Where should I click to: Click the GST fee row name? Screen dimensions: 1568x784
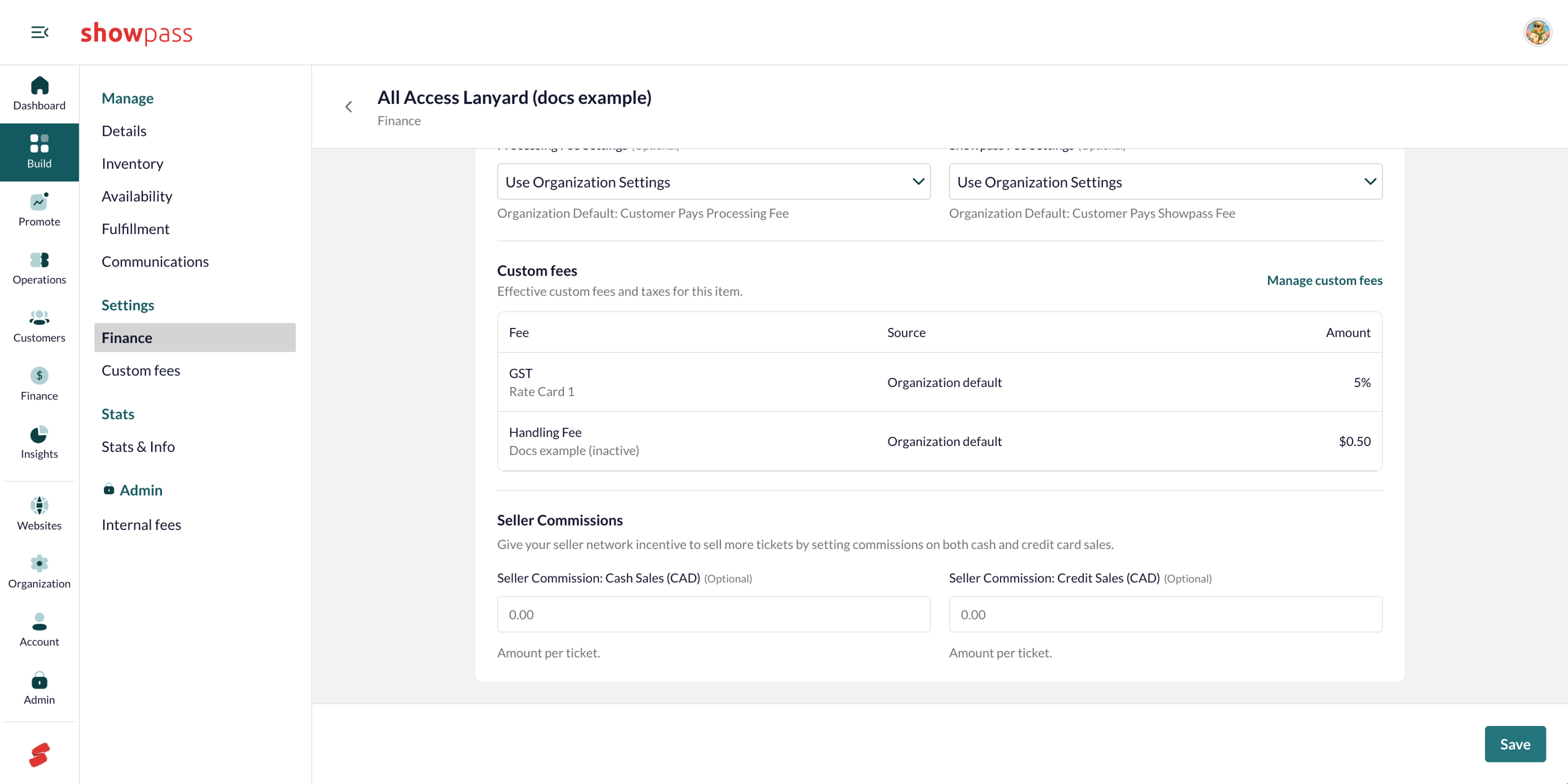(520, 373)
